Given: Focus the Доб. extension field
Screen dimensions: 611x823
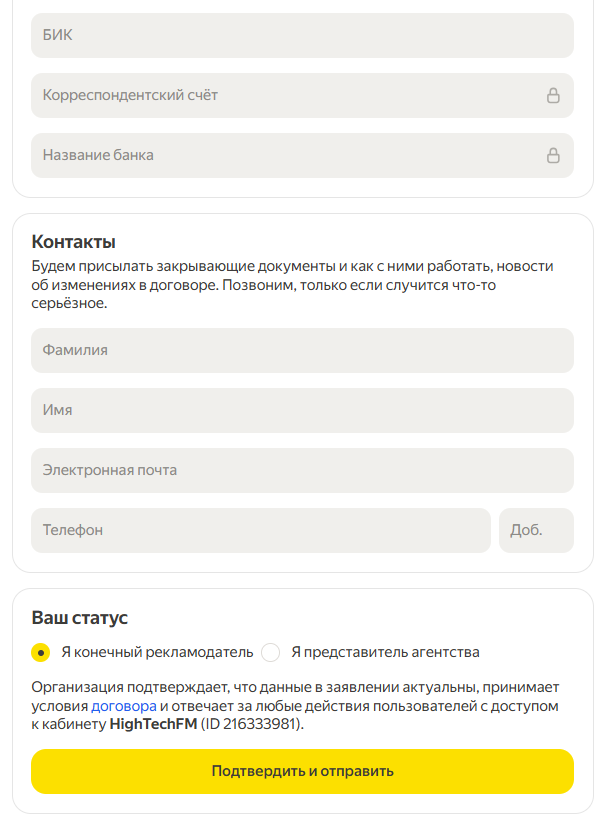Looking at the screenshot, I should (x=536, y=531).
